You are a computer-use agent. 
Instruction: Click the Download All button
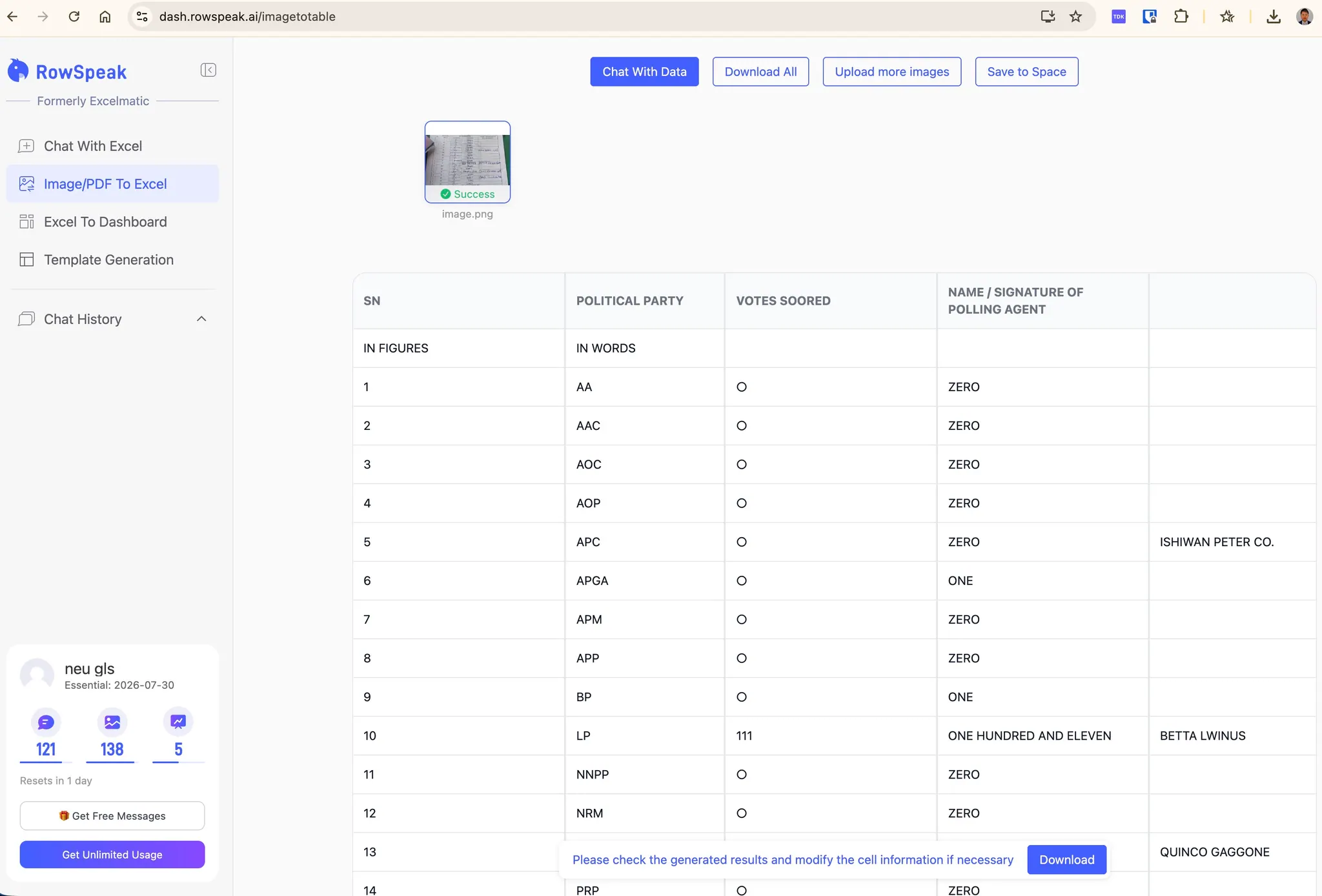760,72
